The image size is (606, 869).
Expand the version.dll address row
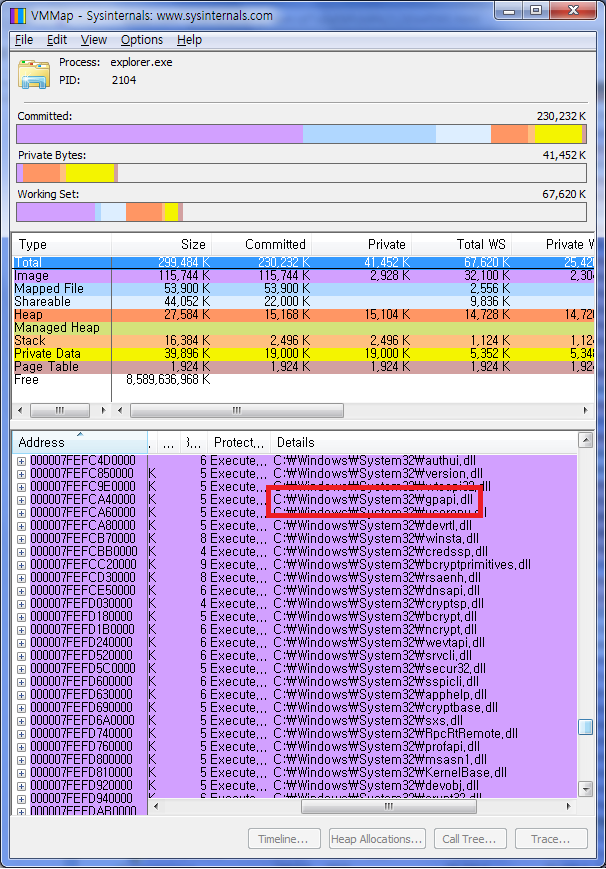[21, 474]
